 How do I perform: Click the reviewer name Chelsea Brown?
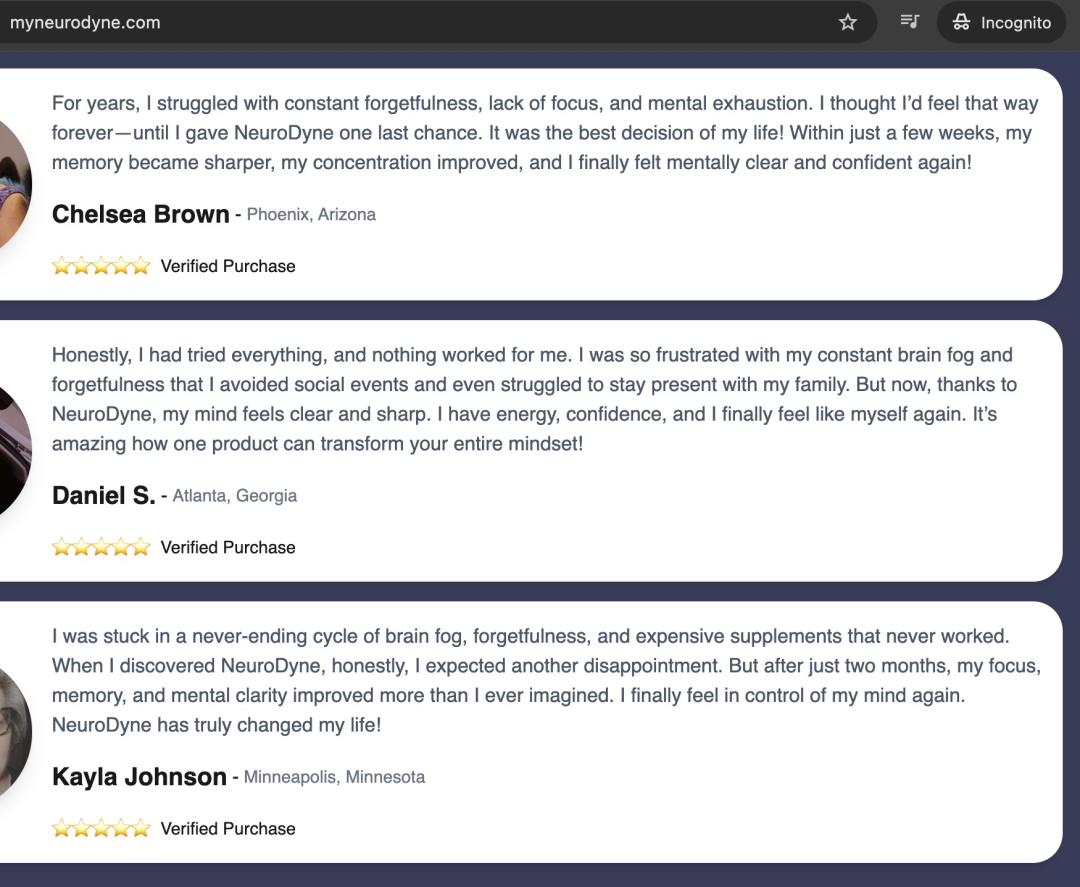[x=141, y=214]
